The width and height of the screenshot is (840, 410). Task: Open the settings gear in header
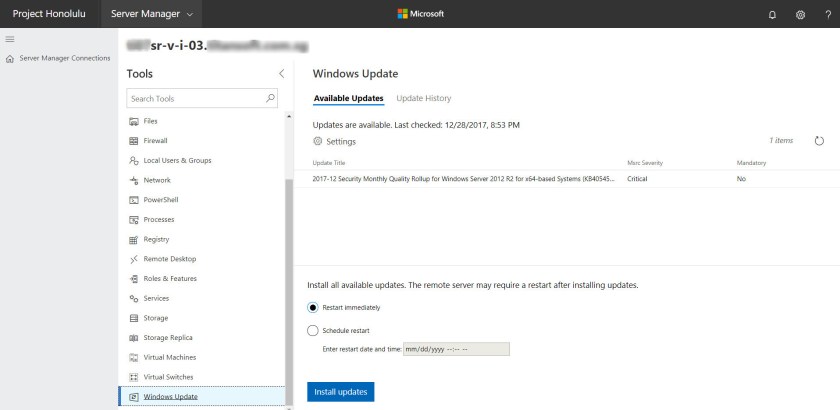click(800, 14)
